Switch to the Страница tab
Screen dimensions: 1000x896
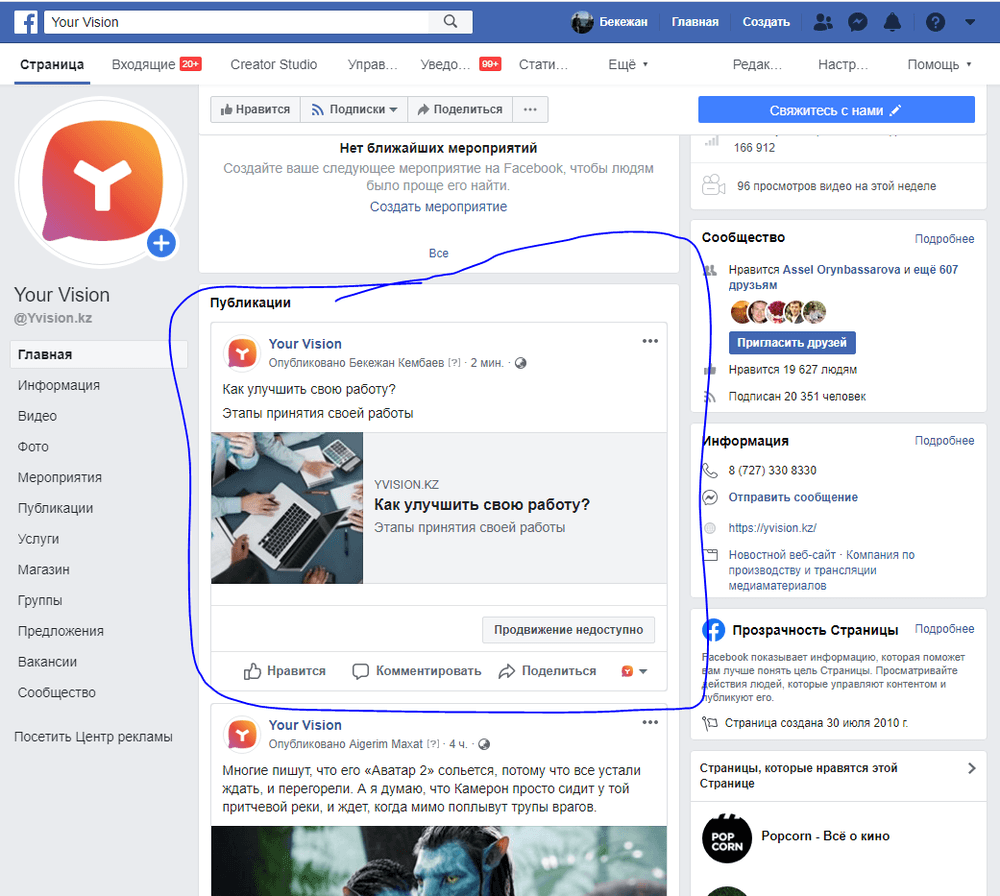[x=52, y=64]
